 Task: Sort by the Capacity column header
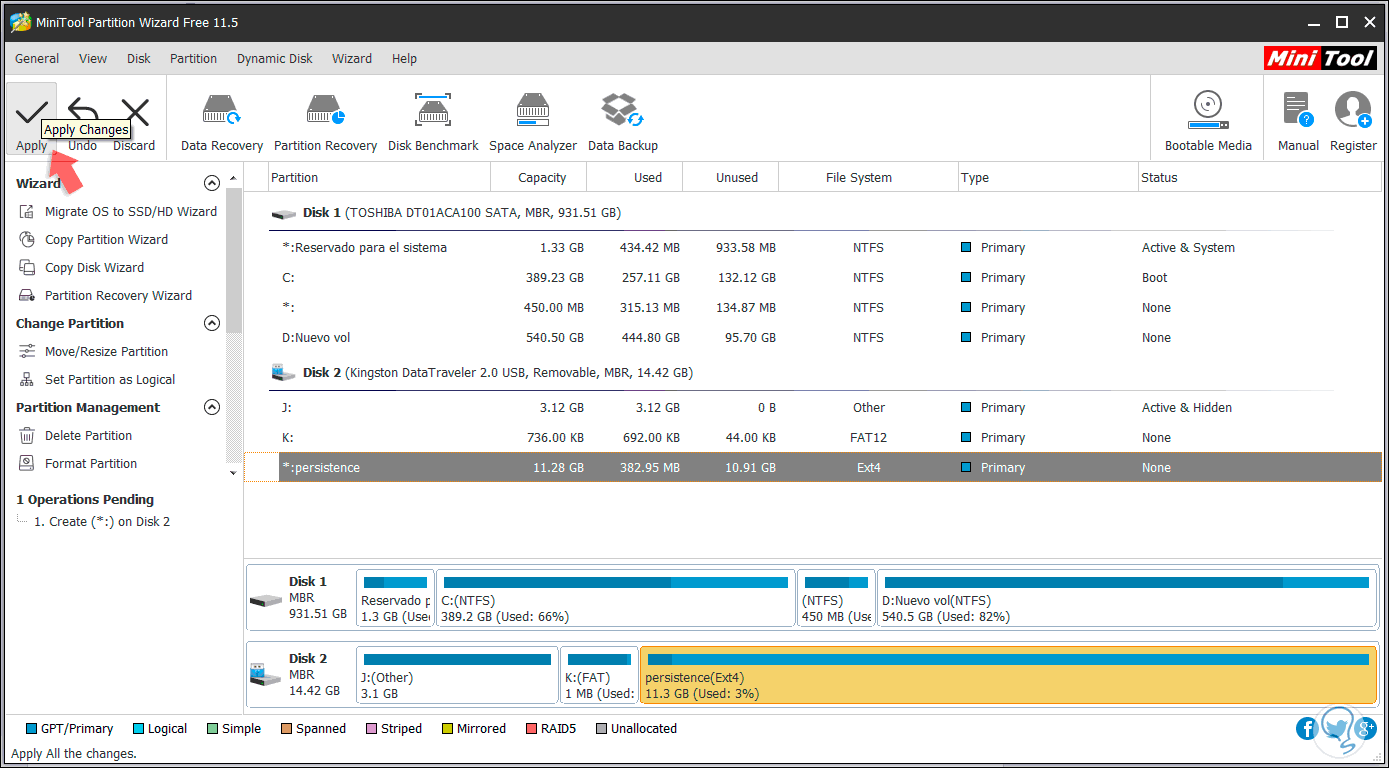539,177
